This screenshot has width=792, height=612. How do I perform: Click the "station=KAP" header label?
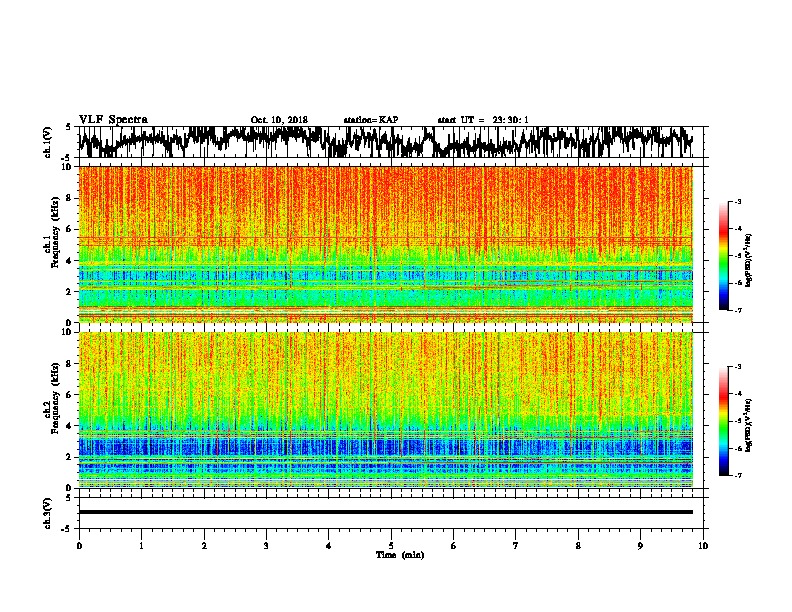point(371,120)
